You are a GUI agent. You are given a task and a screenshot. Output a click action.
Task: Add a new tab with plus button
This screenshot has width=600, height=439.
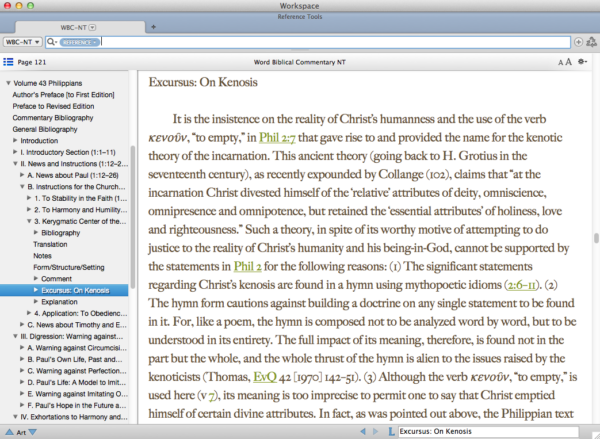[153, 25]
